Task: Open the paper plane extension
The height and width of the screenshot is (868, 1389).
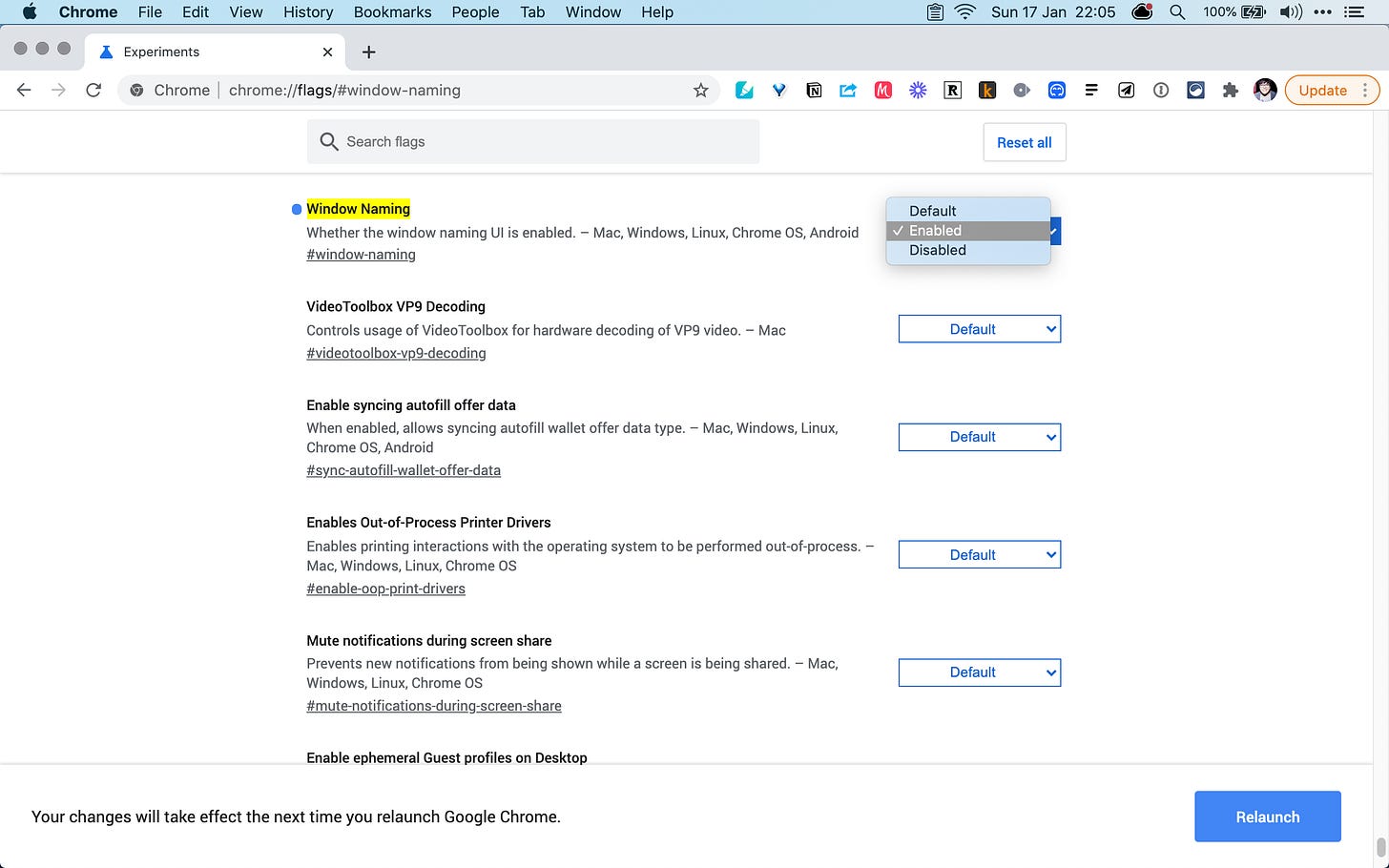Action: tap(1126, 90)
